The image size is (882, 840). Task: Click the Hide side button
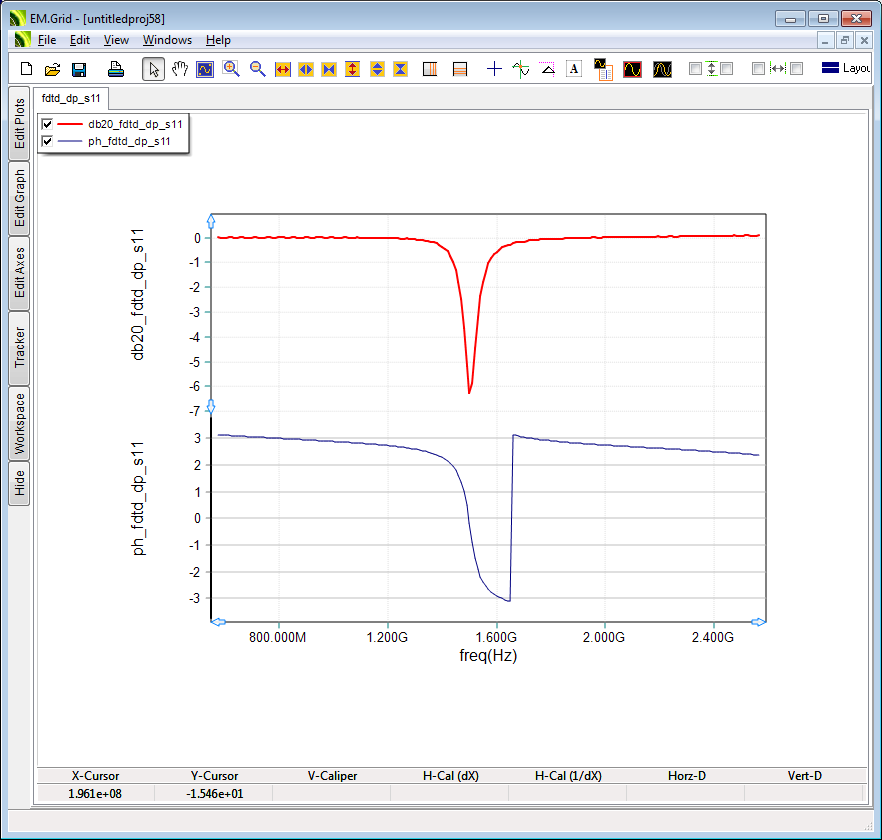click(x=19, y=484)
